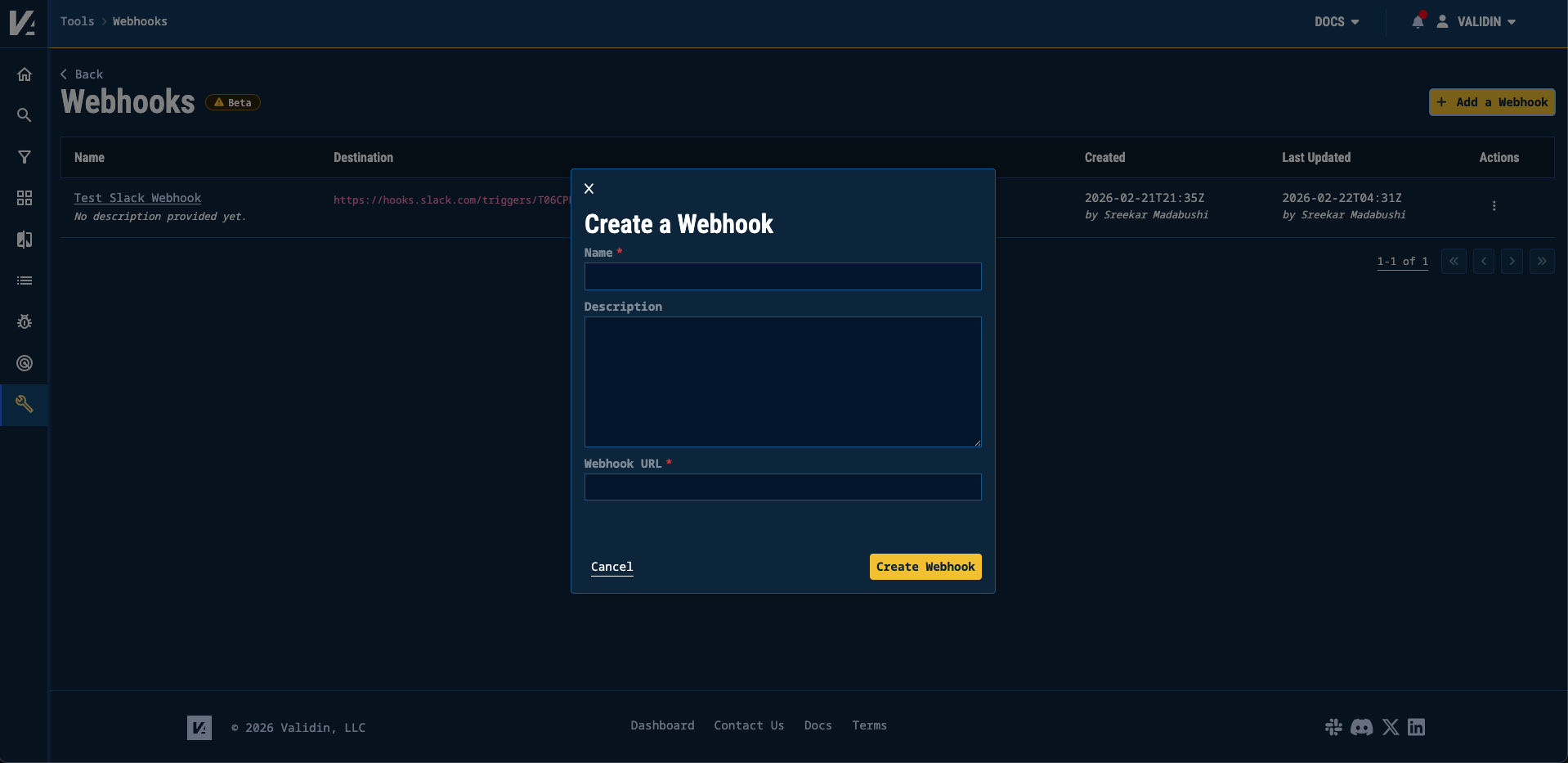The image size is (1568, 763).
Task: Click the next page pagination arrow
Action: click(1512, 261)
